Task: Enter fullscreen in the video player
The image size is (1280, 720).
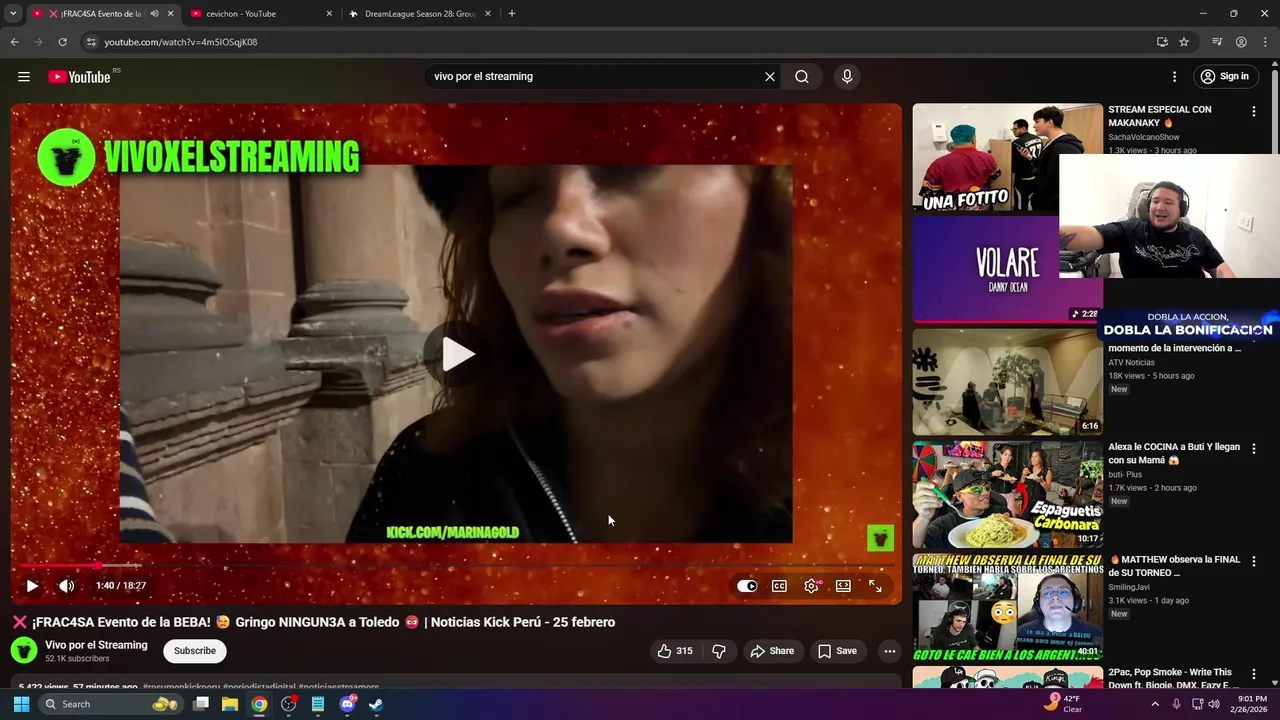Action: point(875,586)
